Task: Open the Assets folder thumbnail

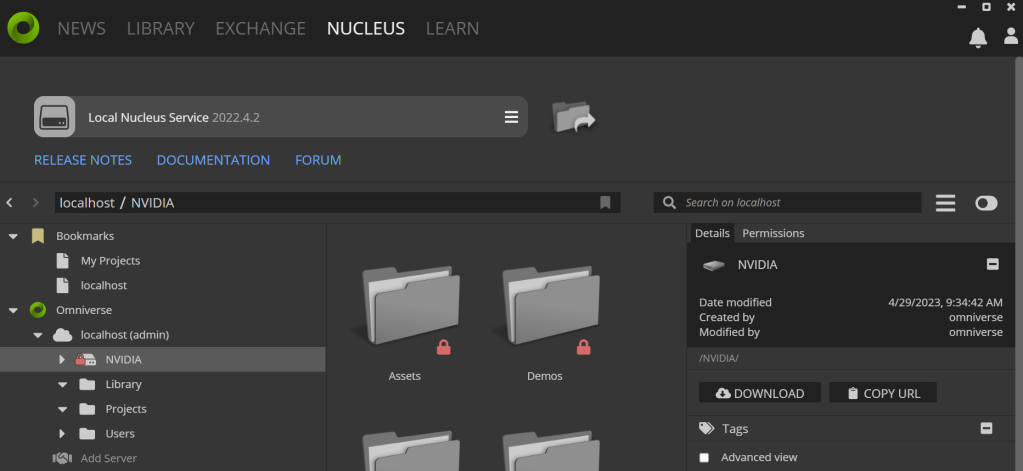Action: coord(405,310)
